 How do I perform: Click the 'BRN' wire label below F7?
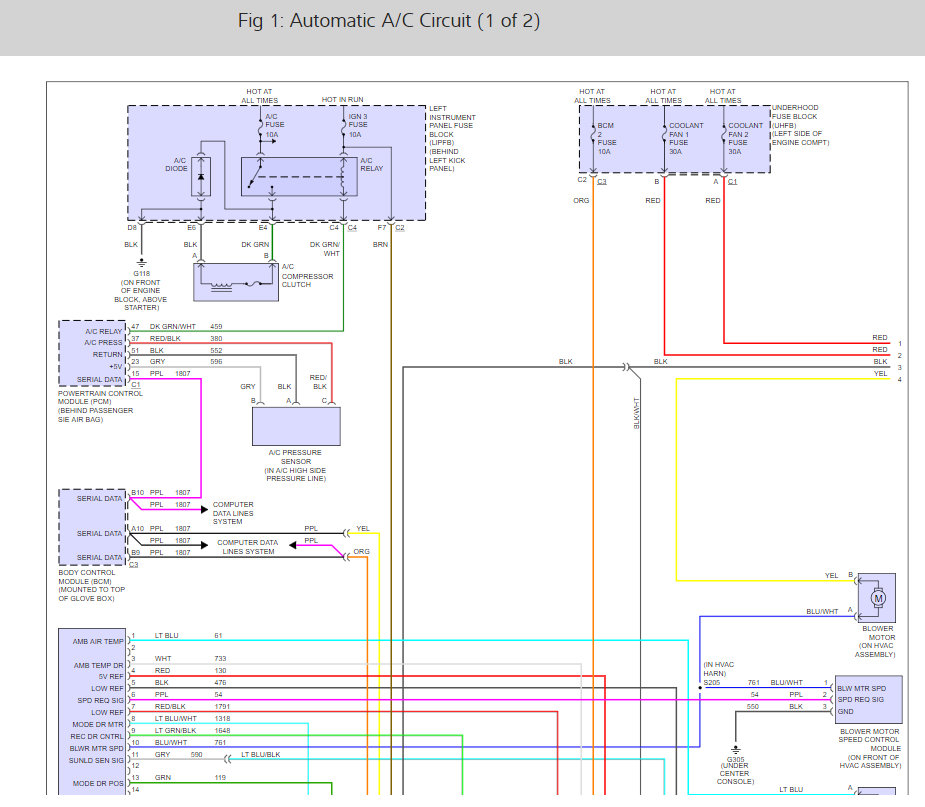[381, 244]
